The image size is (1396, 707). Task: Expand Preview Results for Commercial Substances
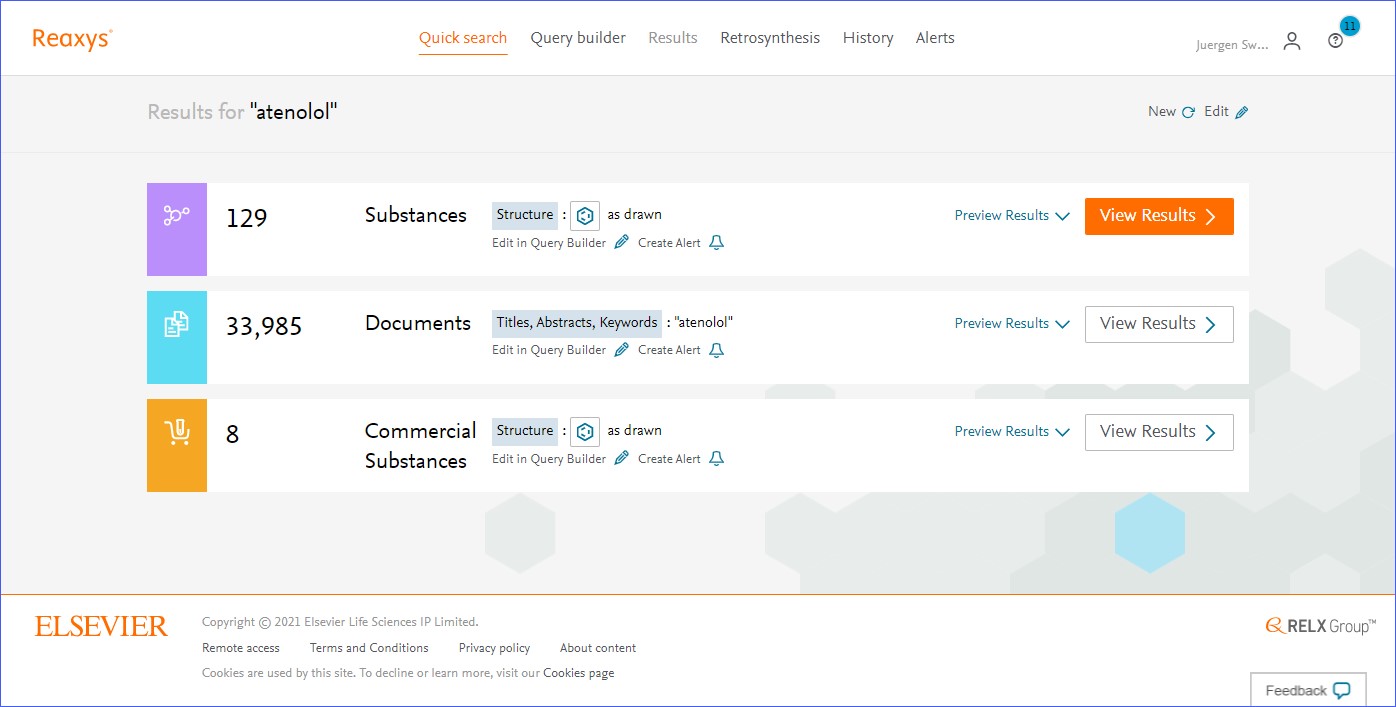pos(1011,432)
